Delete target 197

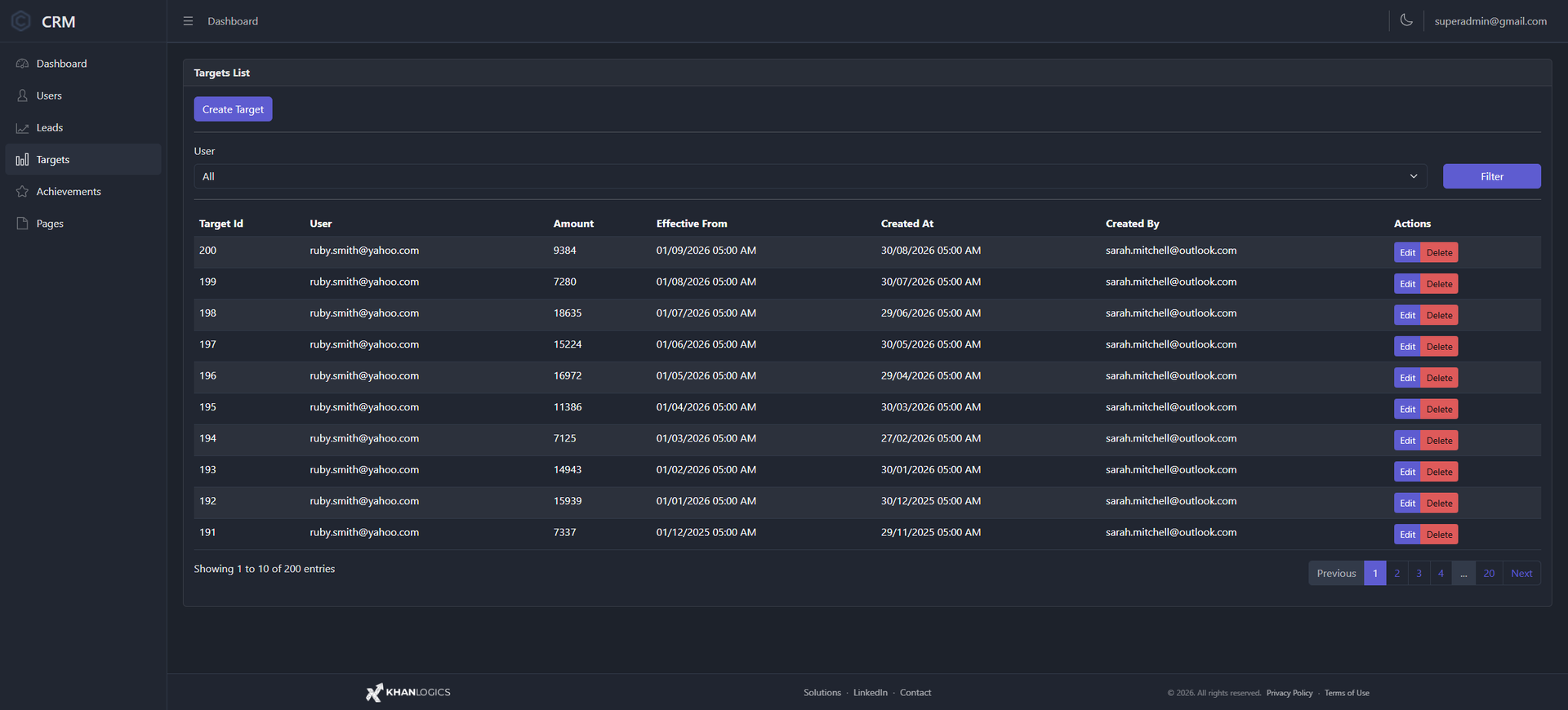pyautogui.click(x=1439, y=347)
